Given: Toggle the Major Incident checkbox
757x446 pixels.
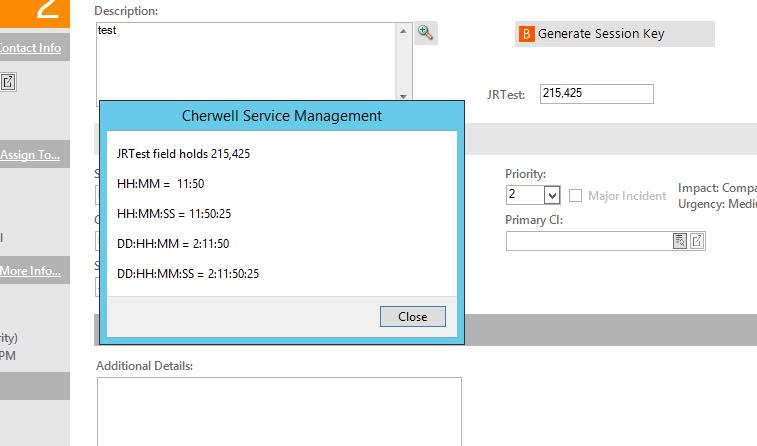Looking at the screenshot, I should point(576,195).
